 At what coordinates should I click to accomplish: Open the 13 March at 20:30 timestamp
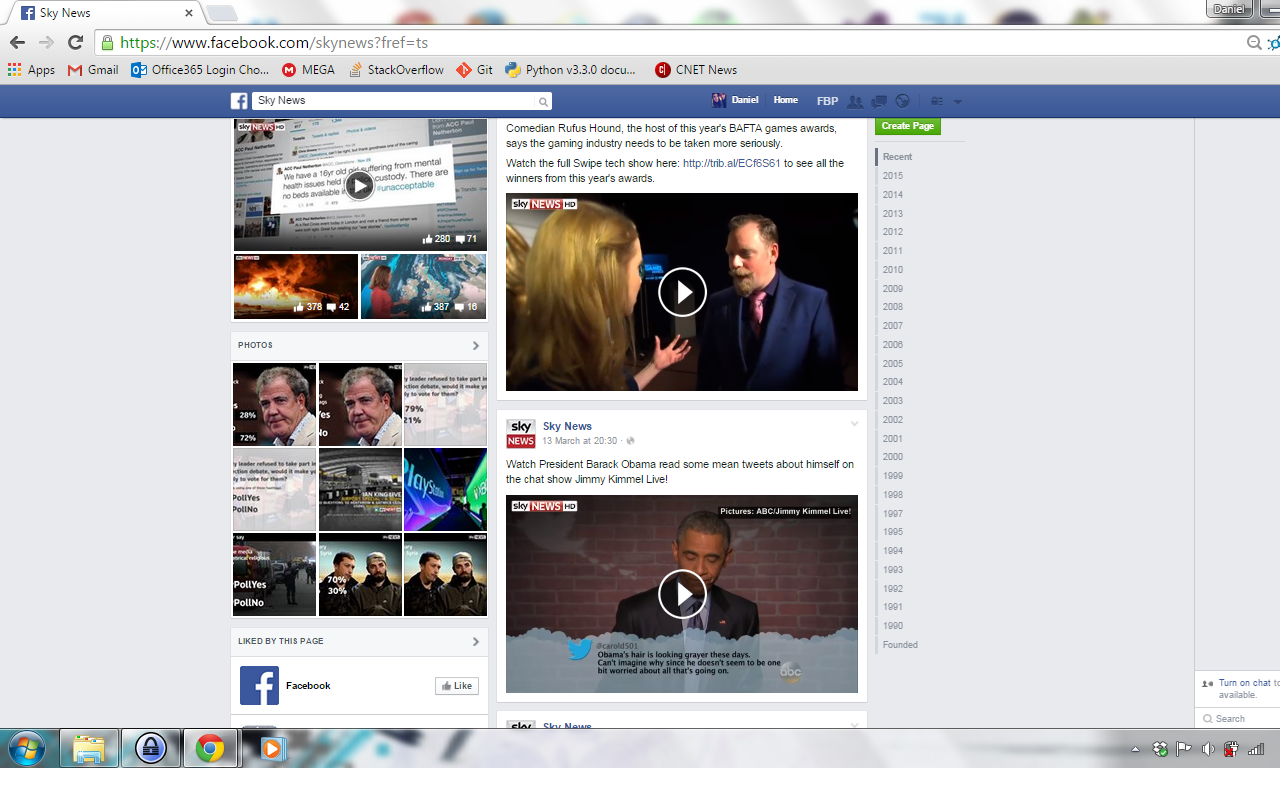[580, 441]
